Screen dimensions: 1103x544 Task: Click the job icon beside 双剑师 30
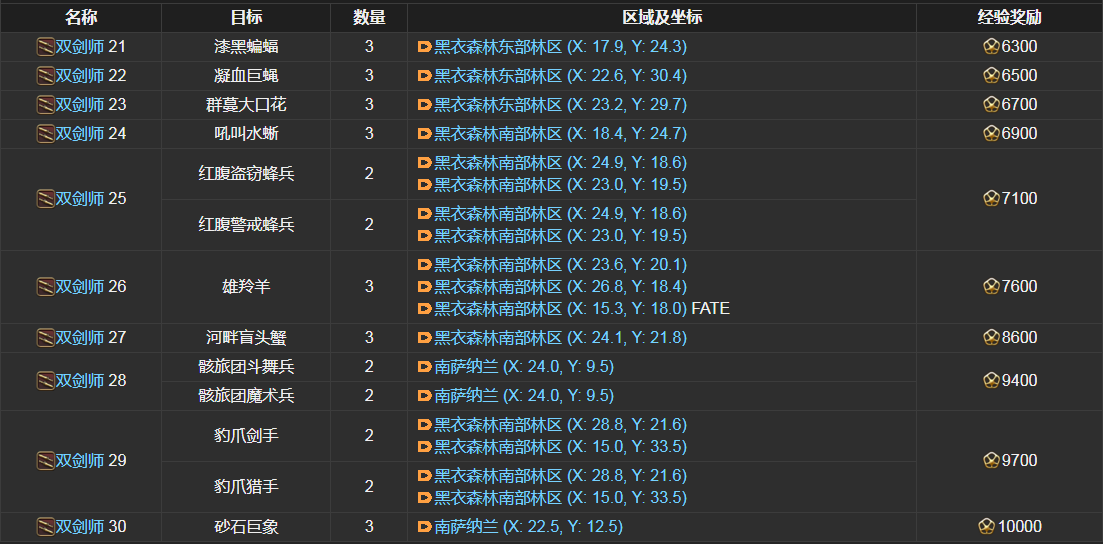[46, 526]
